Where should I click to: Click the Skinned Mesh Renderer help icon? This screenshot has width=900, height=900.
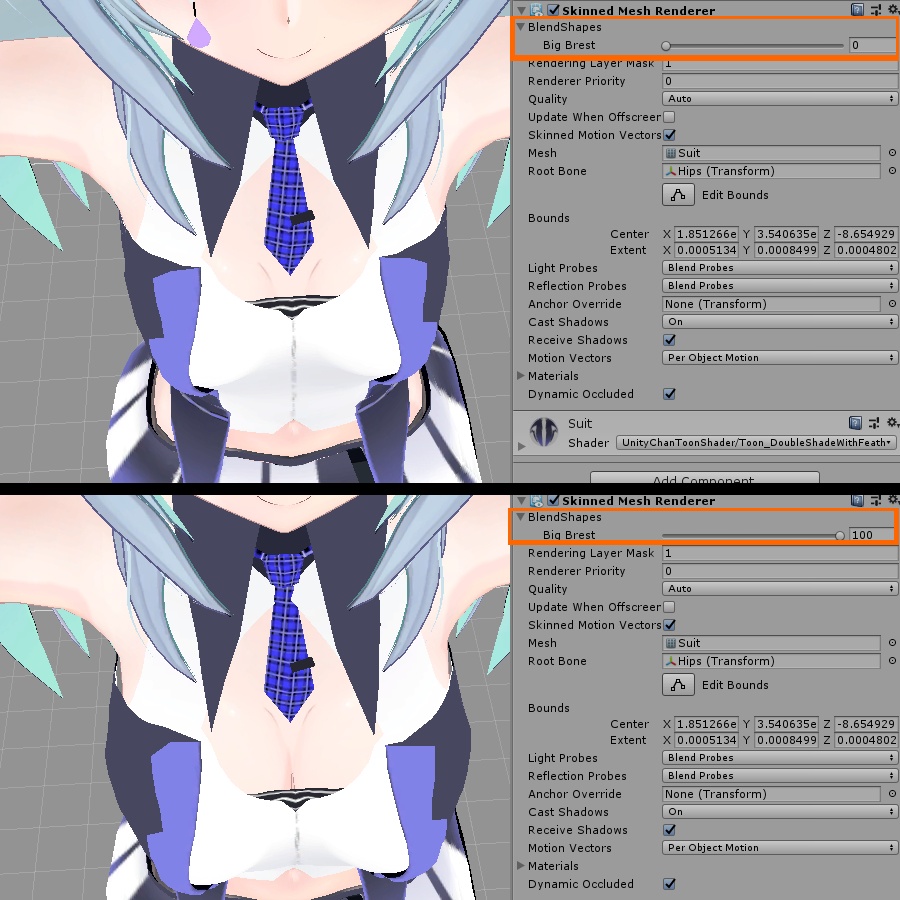[x=857, y=10]
